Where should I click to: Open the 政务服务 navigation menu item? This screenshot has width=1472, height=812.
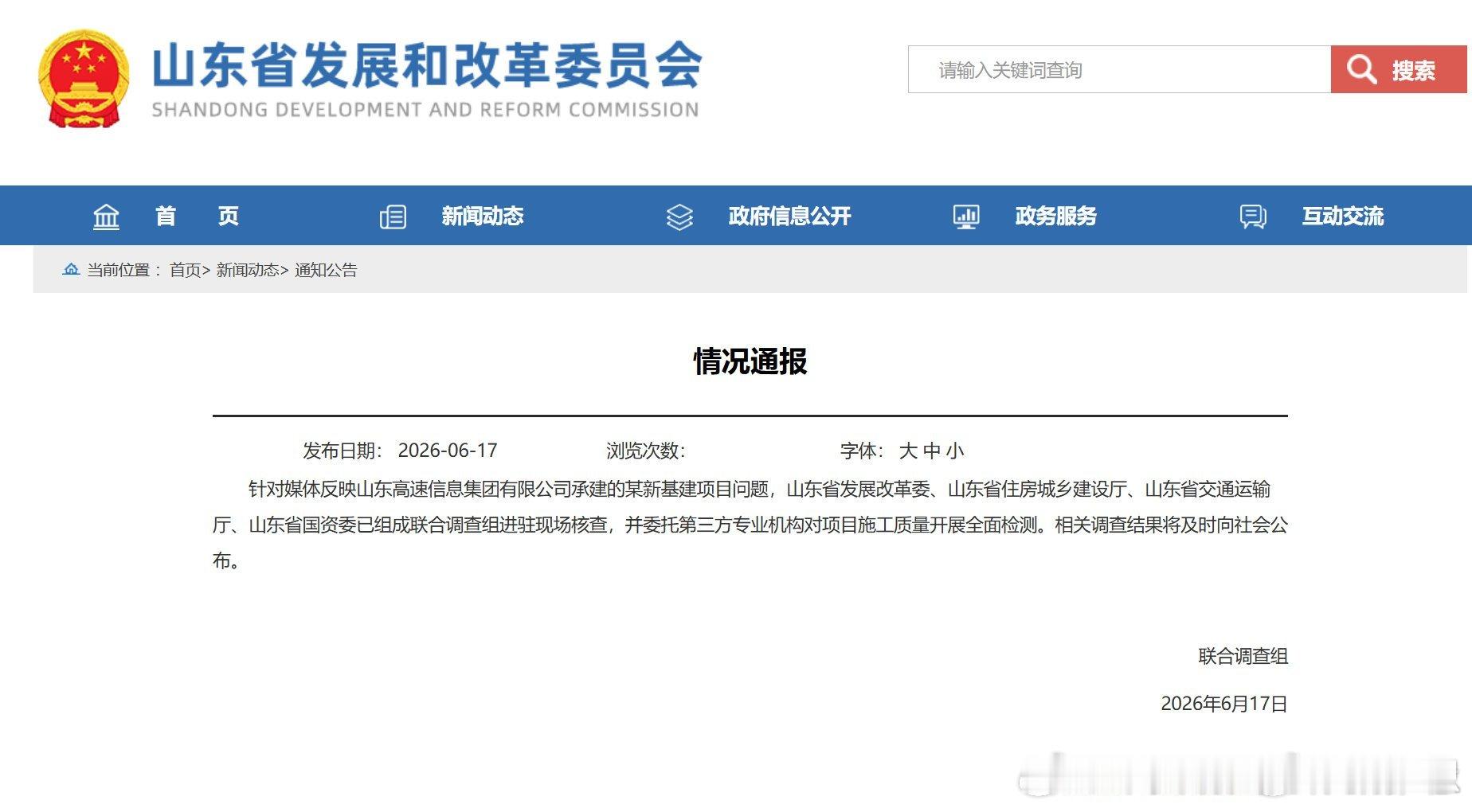point(1055,216)
